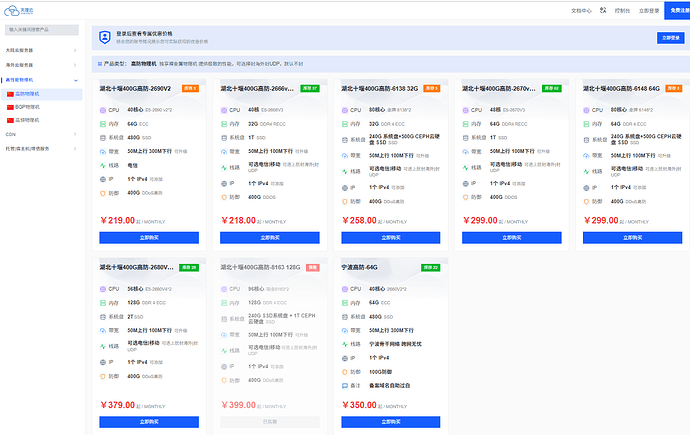Click the system disk icon in the 2690V2 card
The height and width of the screenshot is (435, 690).
coord(103,138)
